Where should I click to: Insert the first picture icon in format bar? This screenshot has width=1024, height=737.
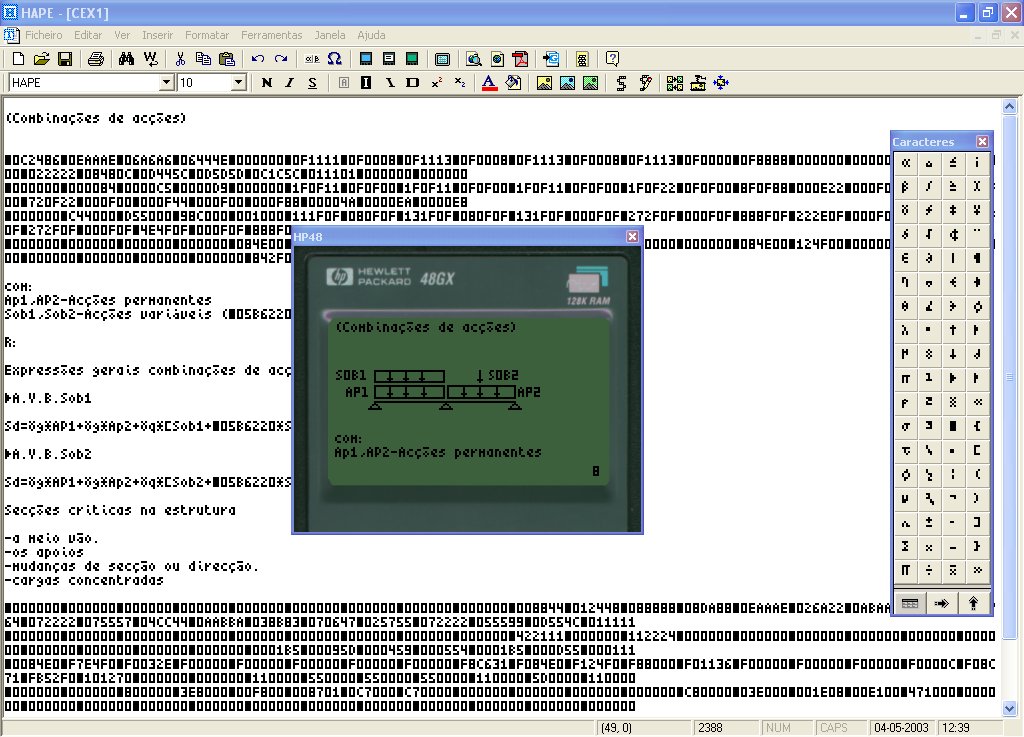(x=544, y=82)
